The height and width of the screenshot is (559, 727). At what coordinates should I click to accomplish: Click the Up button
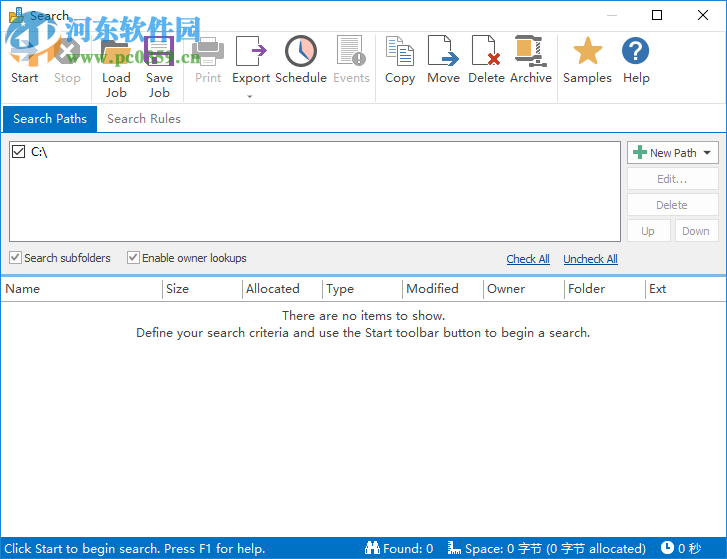pyautogui.click(x=648, y=231)
